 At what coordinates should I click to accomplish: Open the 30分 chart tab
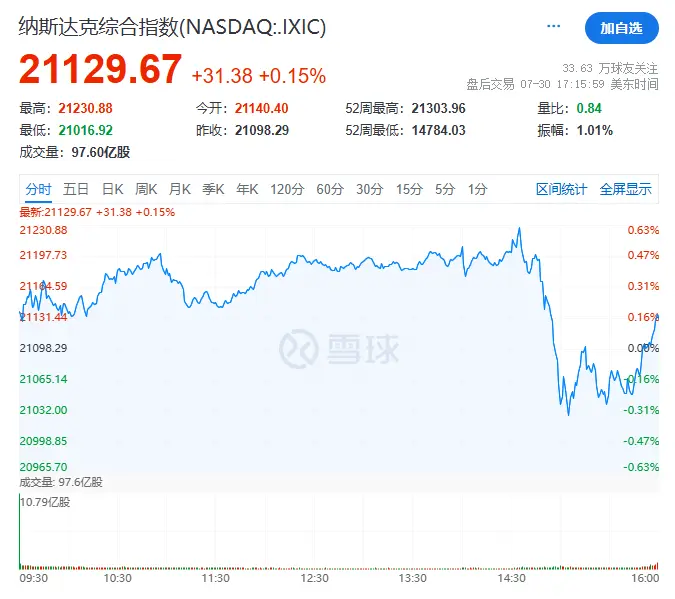(369, 189)
